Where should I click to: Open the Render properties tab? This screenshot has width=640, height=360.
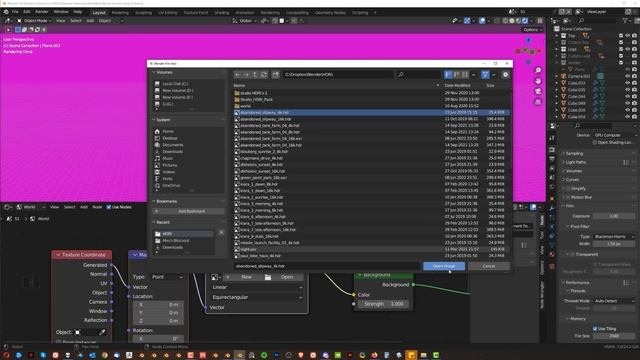tap(552, 149)
